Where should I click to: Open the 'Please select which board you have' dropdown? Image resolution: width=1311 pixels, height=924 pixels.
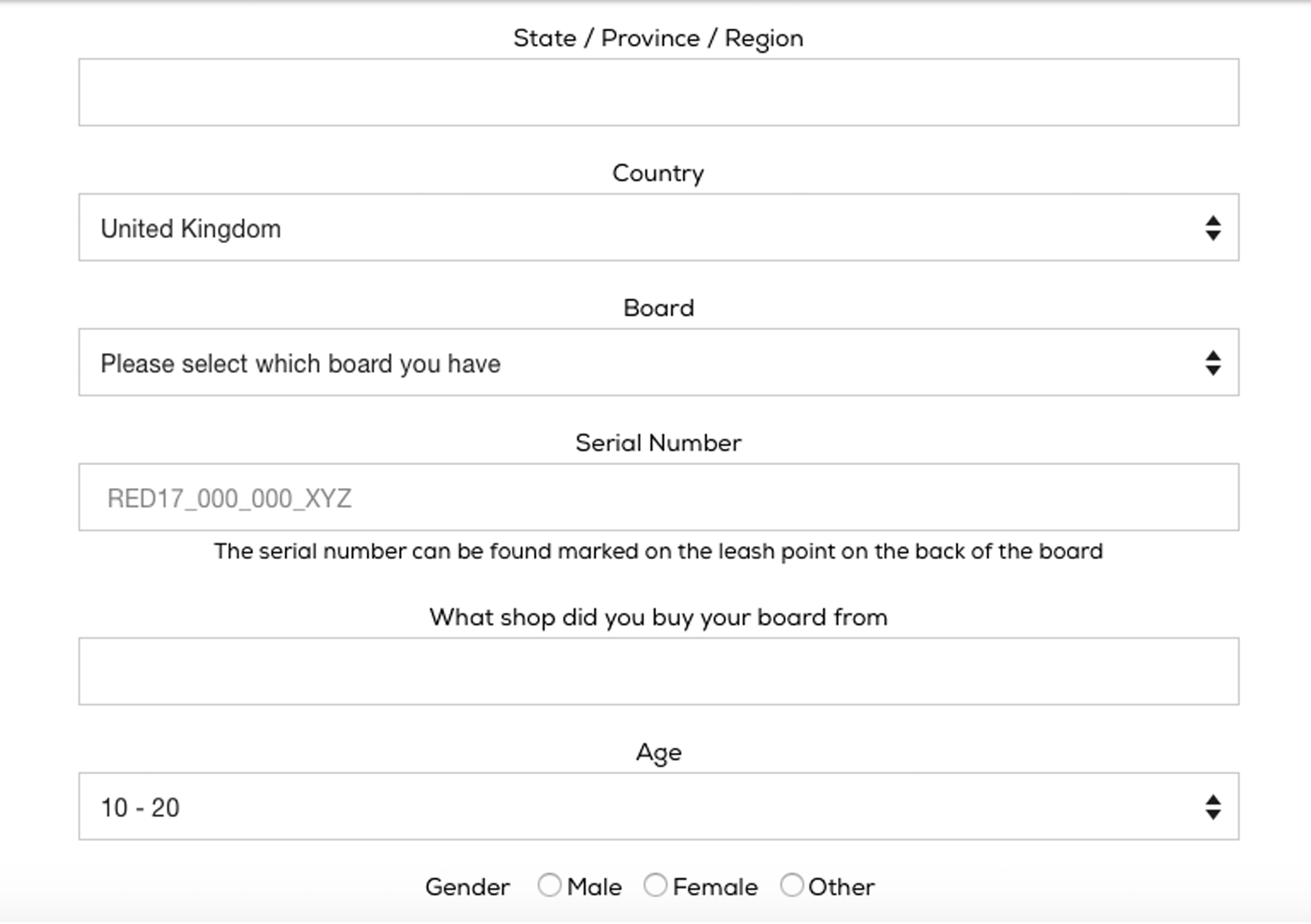658,362
